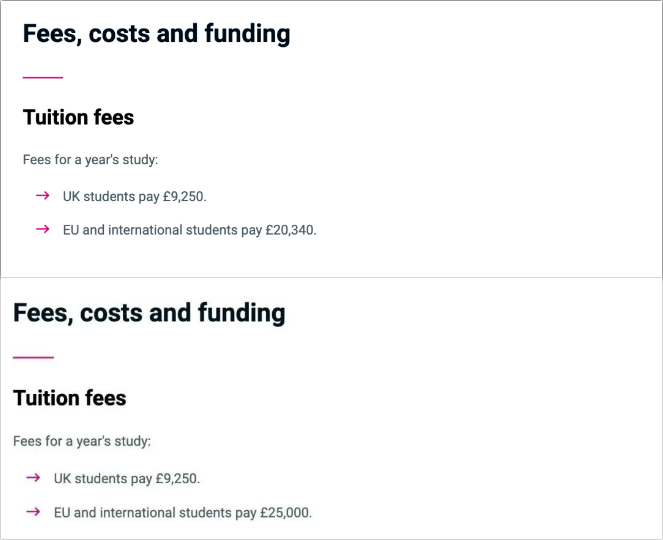Viewport: 663px width, 540px height.
Task: Click the bottom panel's UK students arrow bullet
Action: click(33, 477)
